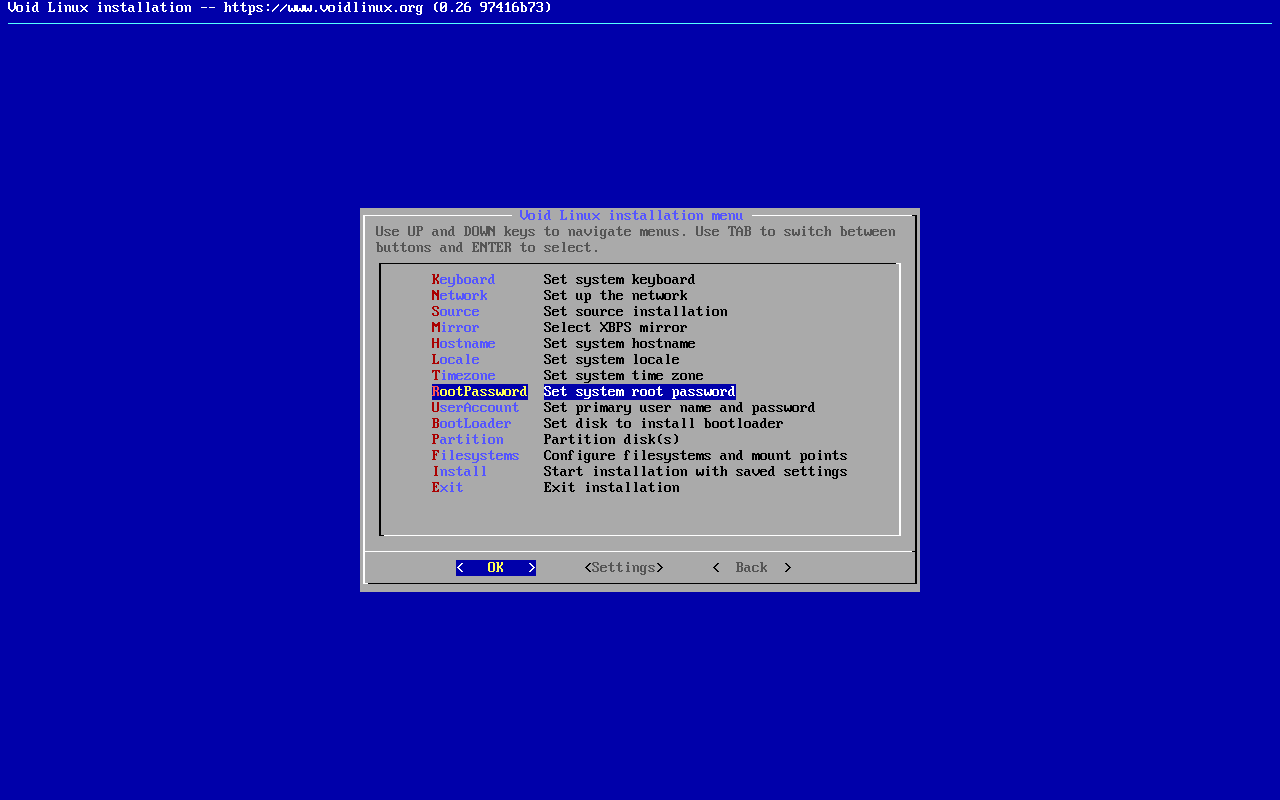Select the Mirror menu item
Image resolution: width=1280 pixels, height=800 pixels.
[456, 328]
